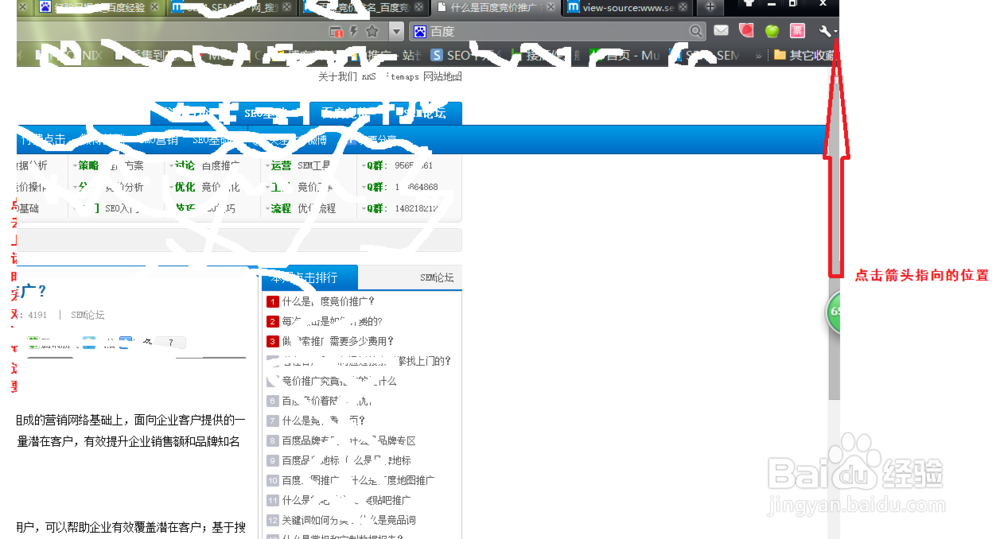
Task: Expand the bookmarks overflow chevron »
Action: pyautogui.click(x=758, y=55)
